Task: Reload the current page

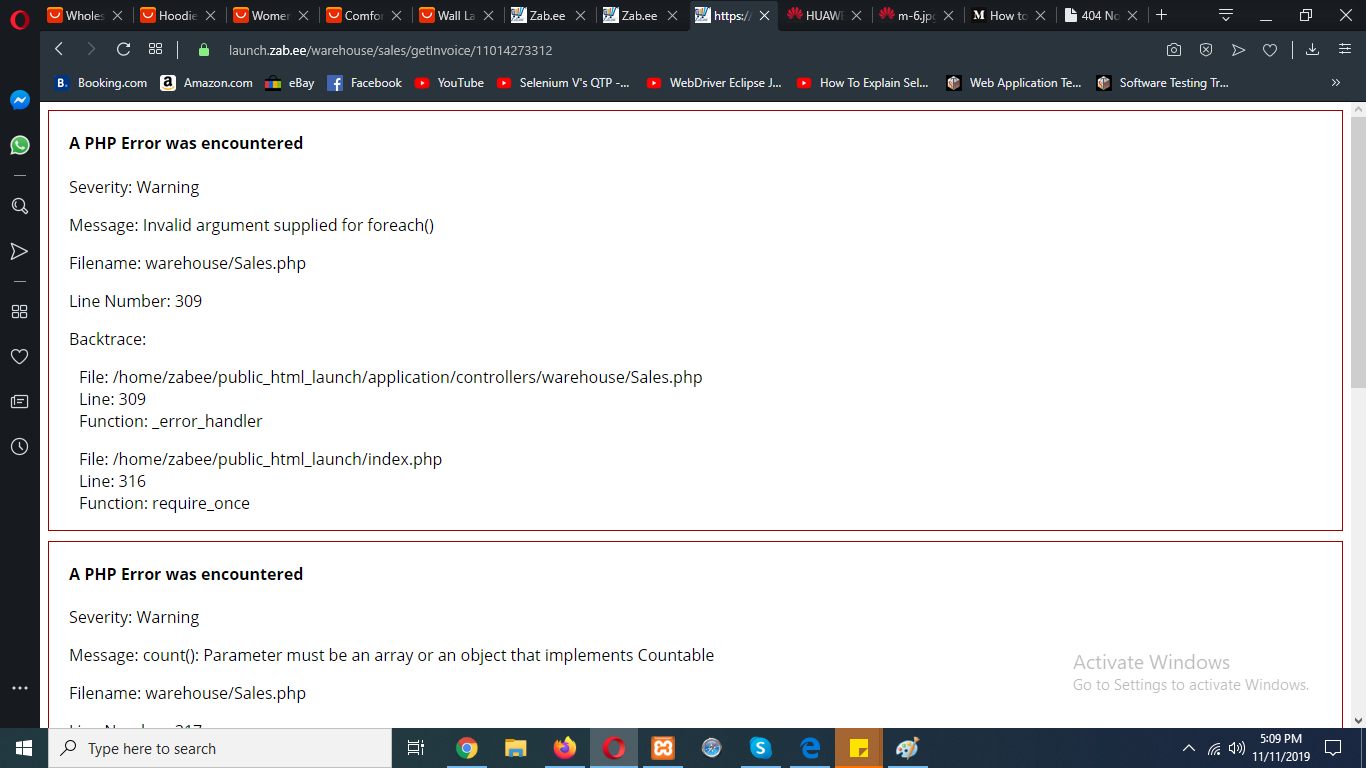Action: (124, 49)
